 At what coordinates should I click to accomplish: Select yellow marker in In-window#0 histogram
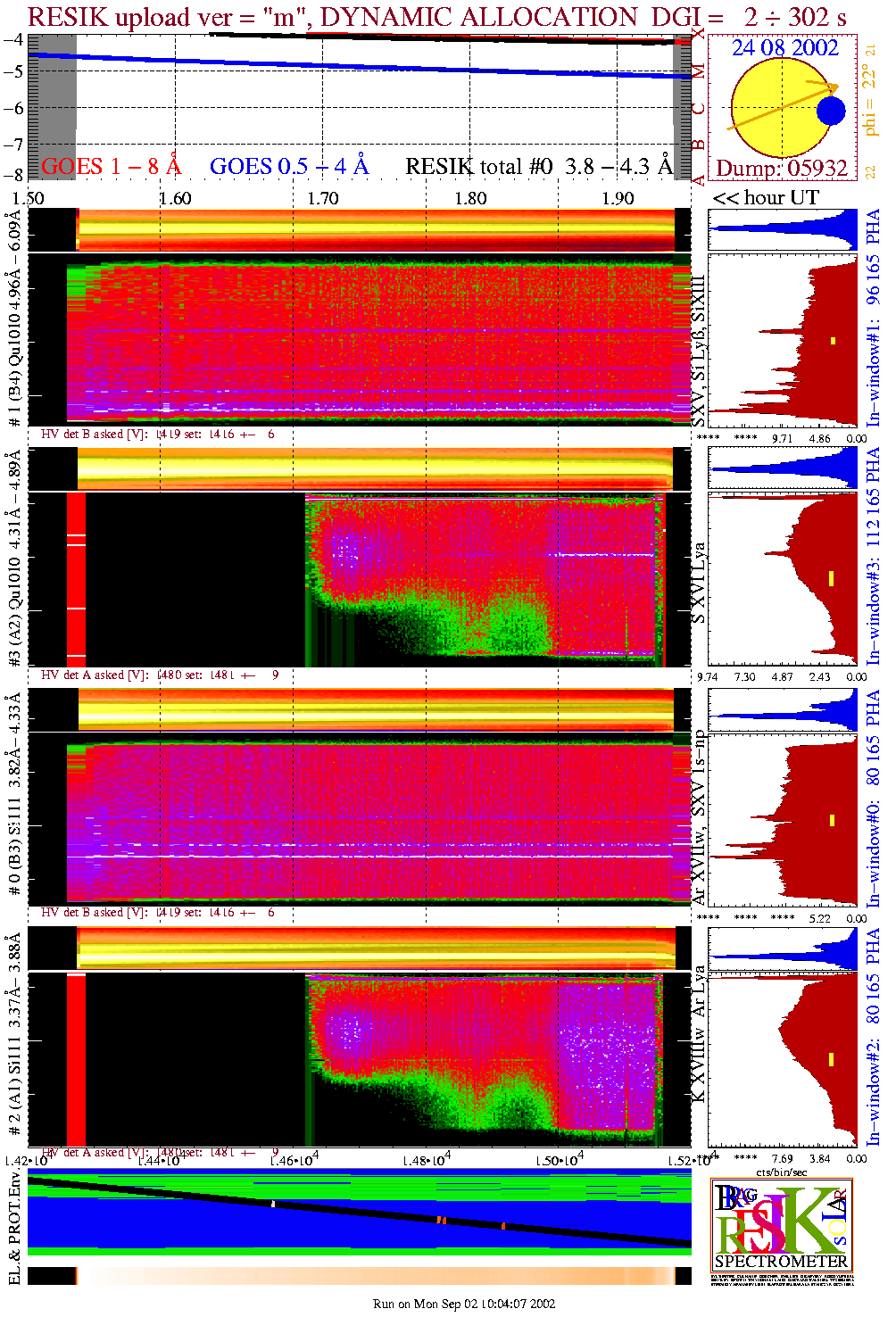click(832, 820)
